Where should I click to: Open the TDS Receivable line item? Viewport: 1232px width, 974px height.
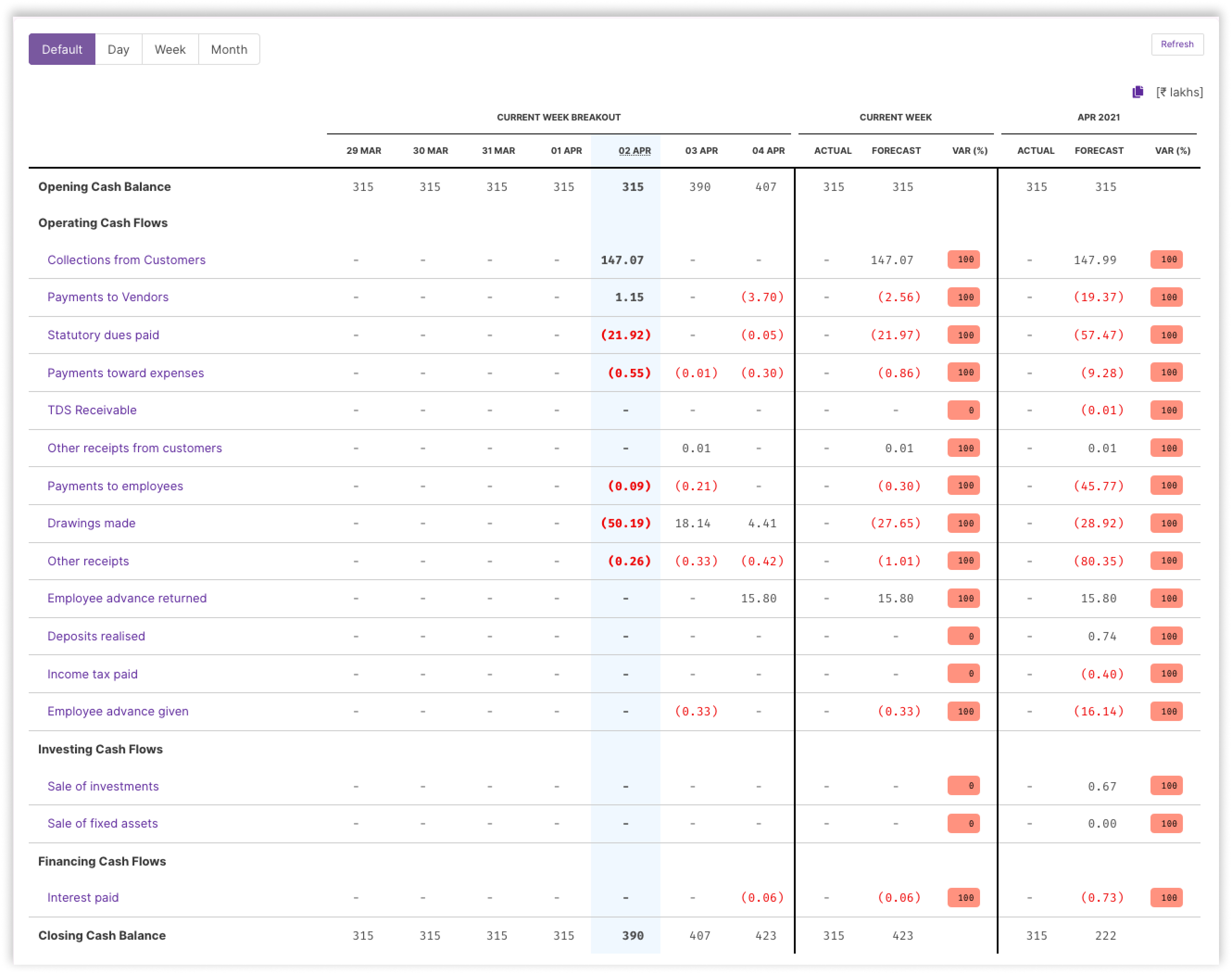pos(92,410)
